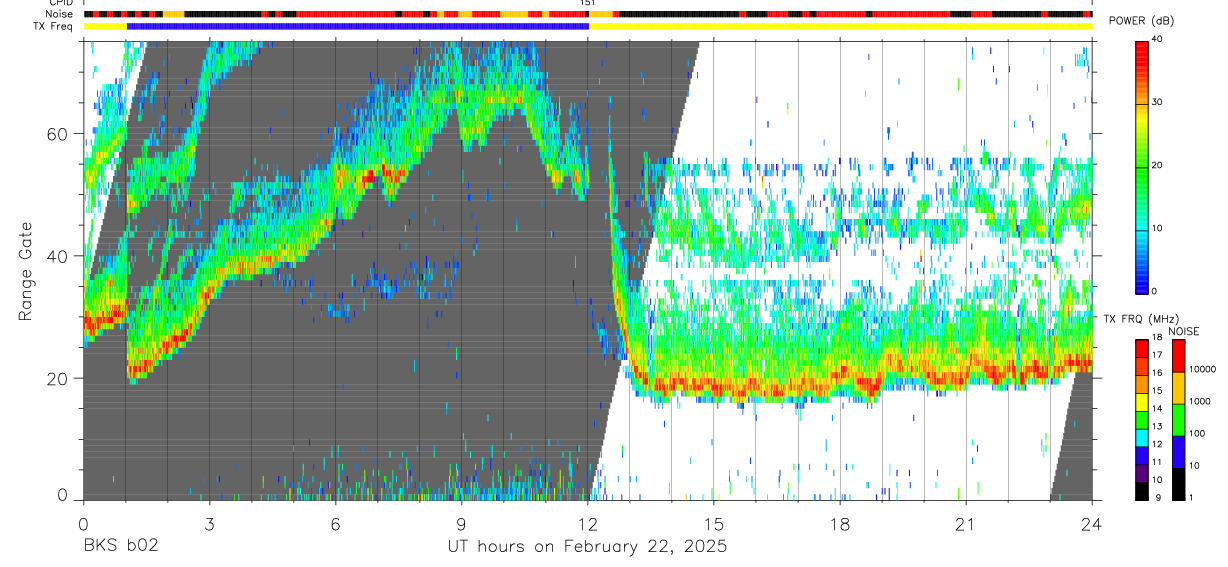Click the yellow TX Freq strip after 12 UT
Screen dimensions: 1228x567
coord(841,26)
